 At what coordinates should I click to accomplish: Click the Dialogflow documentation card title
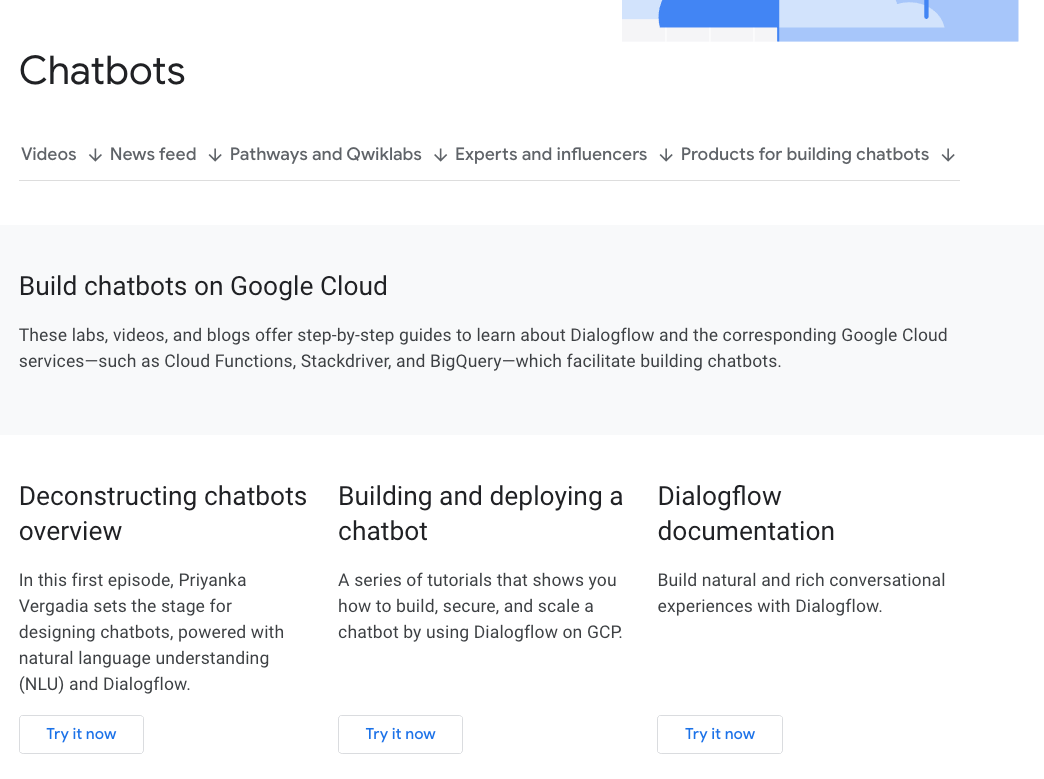(x=745, y=513)
